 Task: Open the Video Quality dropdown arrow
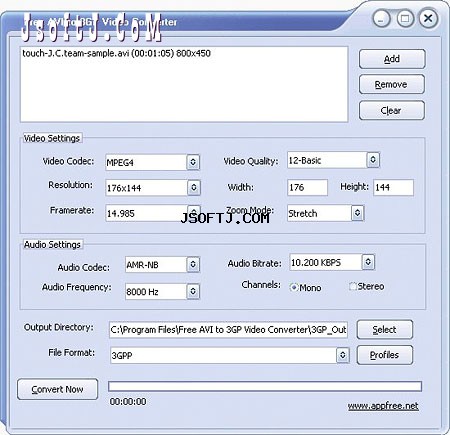tap(373, 160)
